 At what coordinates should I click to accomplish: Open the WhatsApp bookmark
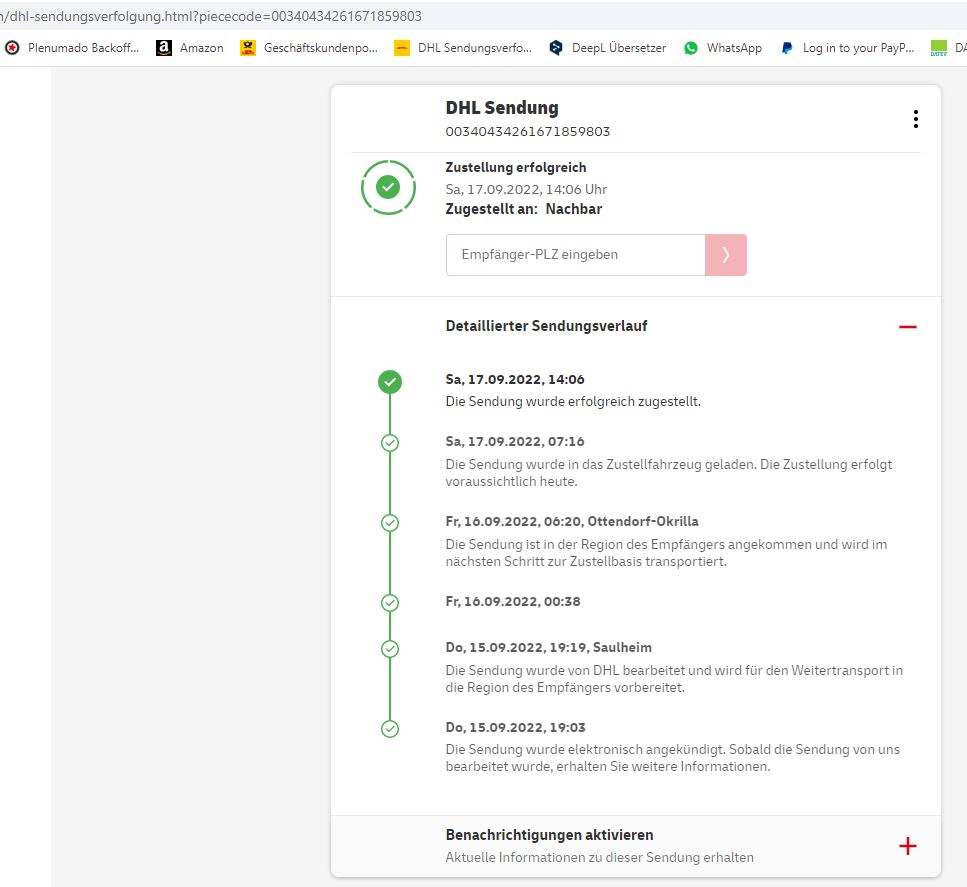pos(723,47)
